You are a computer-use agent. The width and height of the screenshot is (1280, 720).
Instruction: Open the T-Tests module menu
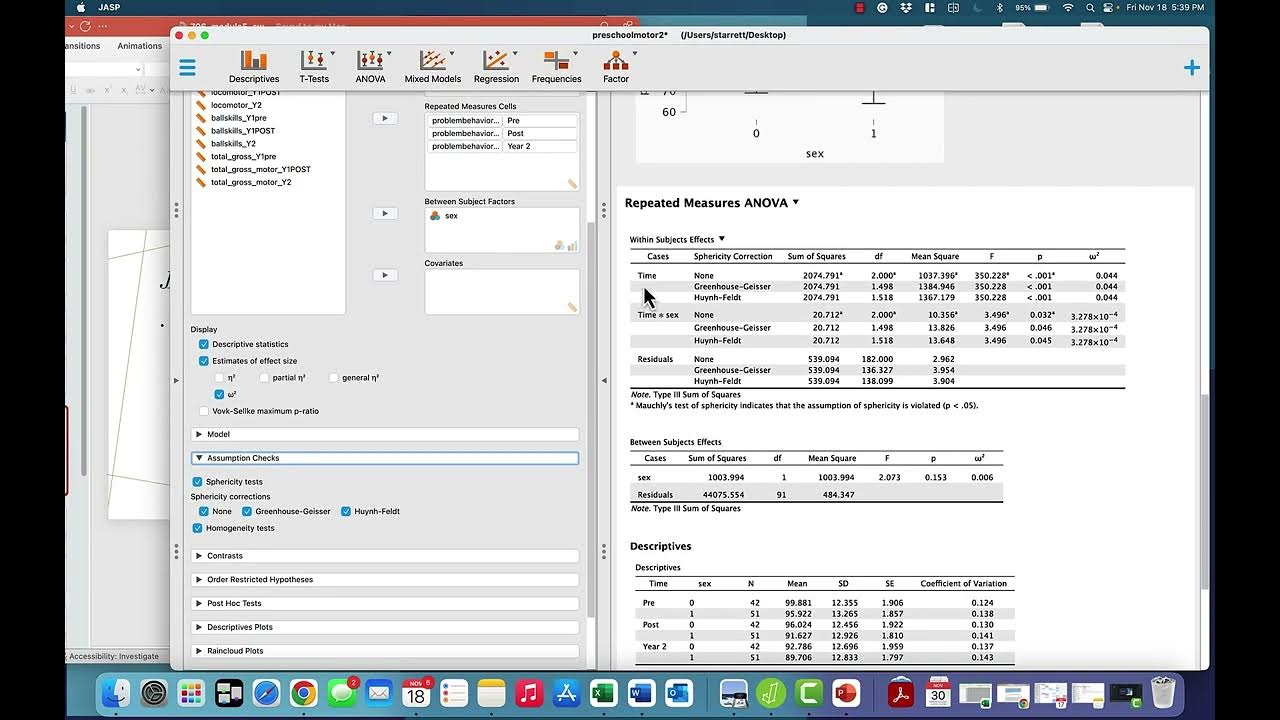pyautogui.click(x=314, y=67)
